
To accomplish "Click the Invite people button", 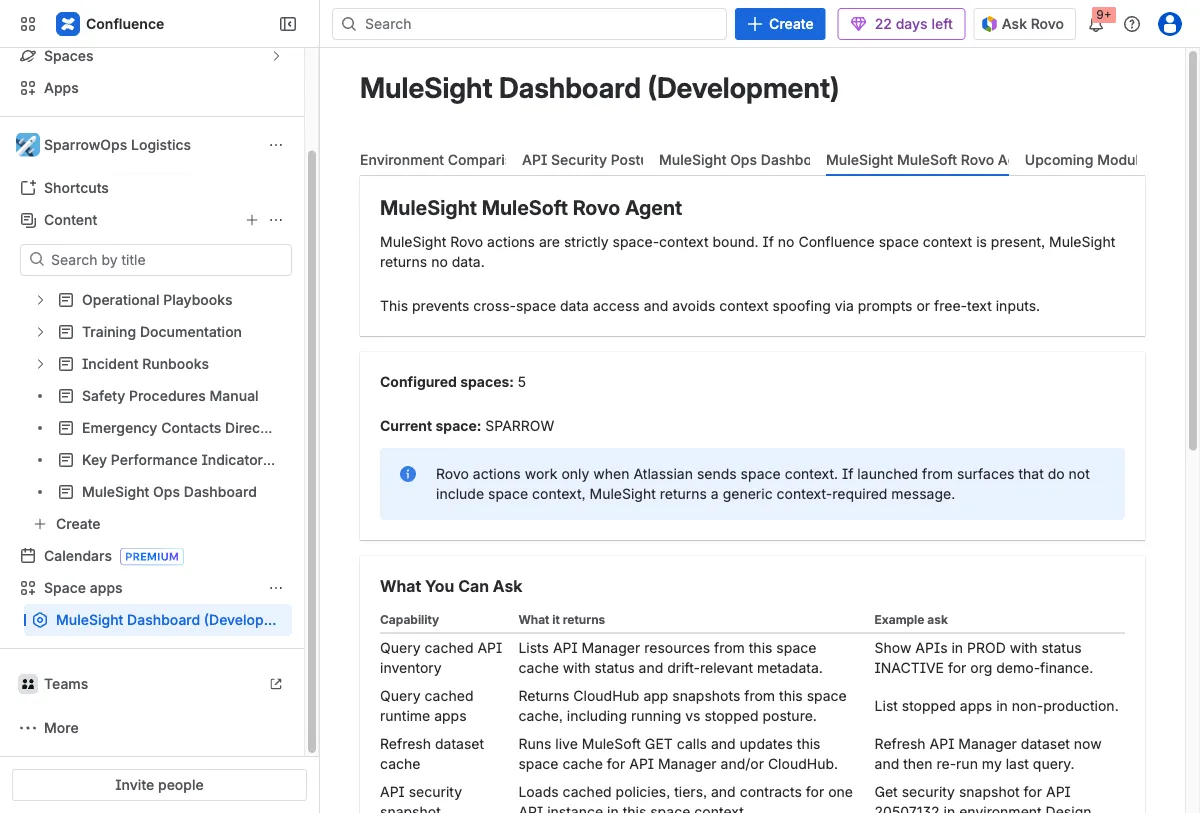I will 159,785.
